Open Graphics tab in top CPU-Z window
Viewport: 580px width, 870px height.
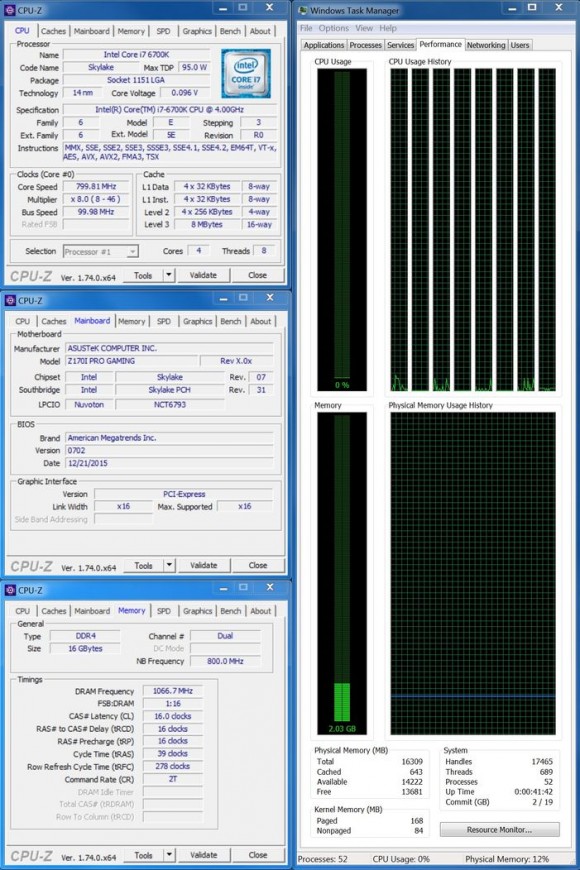tap(197, 31)
